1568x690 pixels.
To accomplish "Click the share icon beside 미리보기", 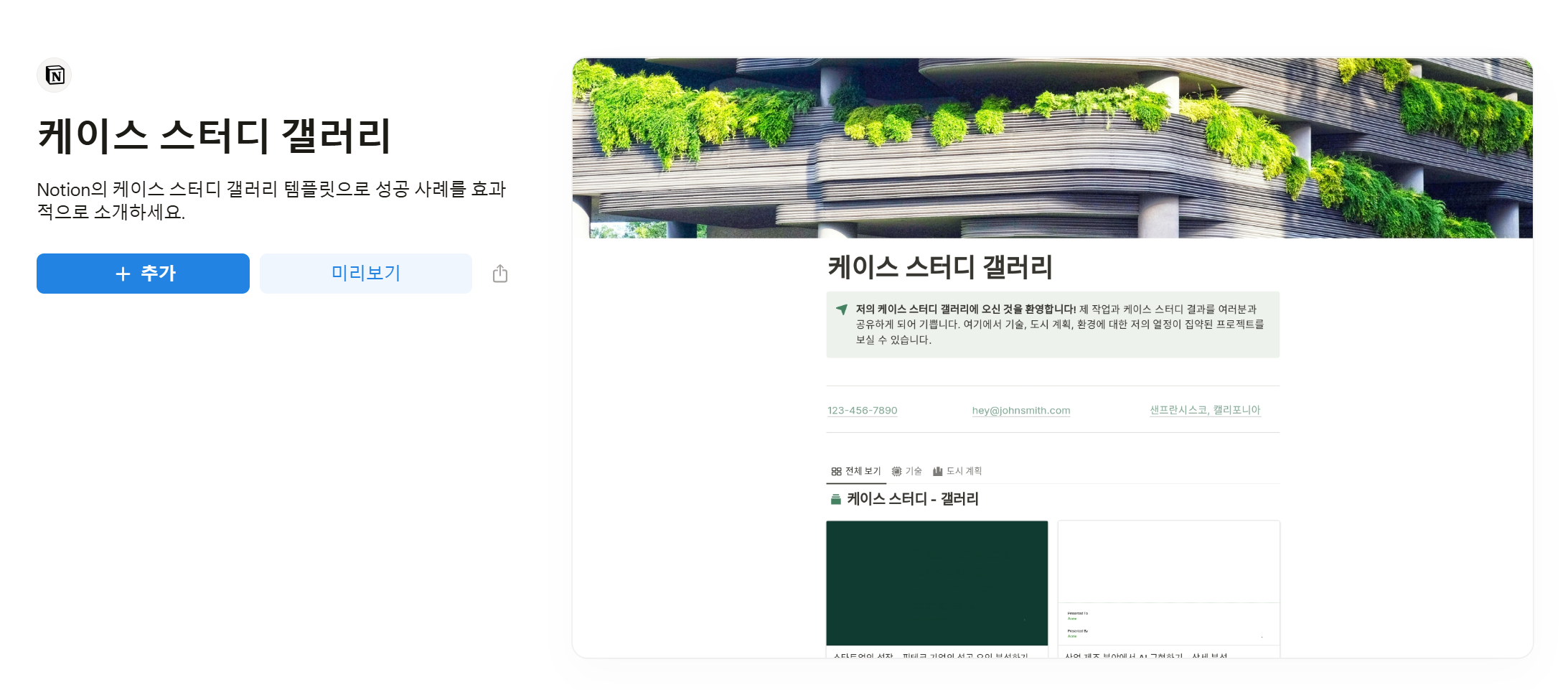I will (x=500, y=274).
